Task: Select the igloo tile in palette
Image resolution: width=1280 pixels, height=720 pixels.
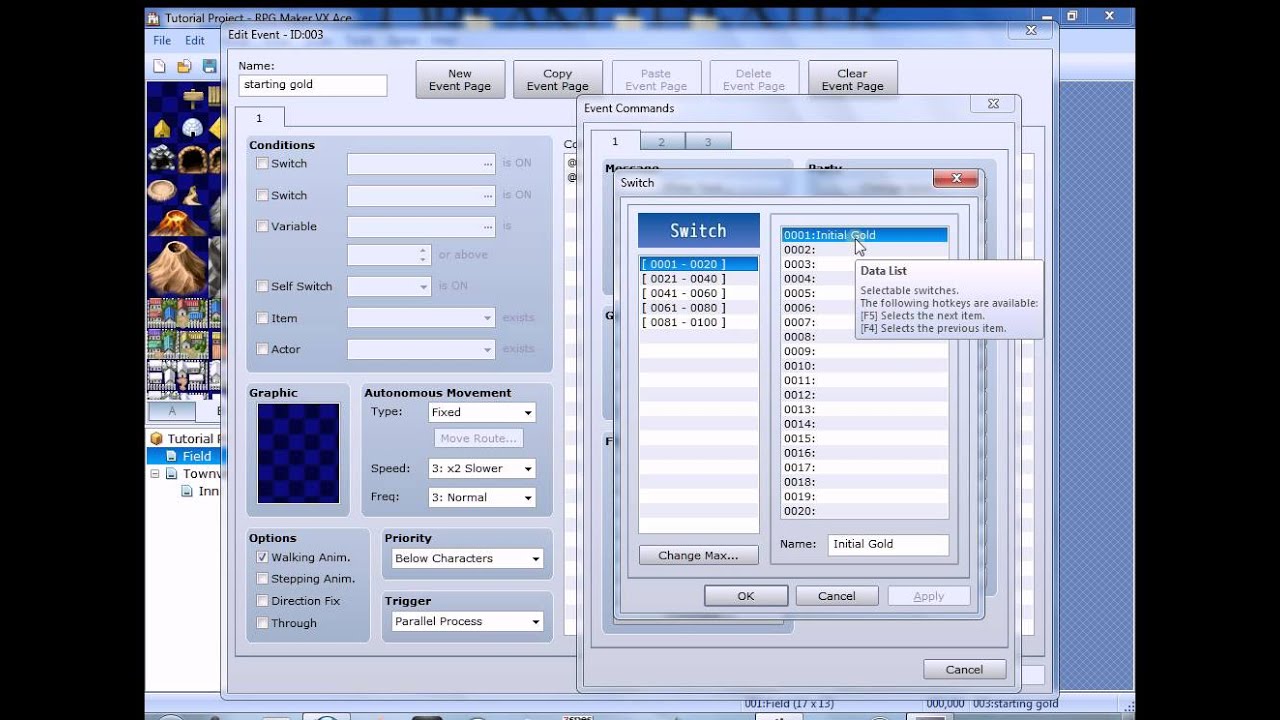Action: coord(193,128)
